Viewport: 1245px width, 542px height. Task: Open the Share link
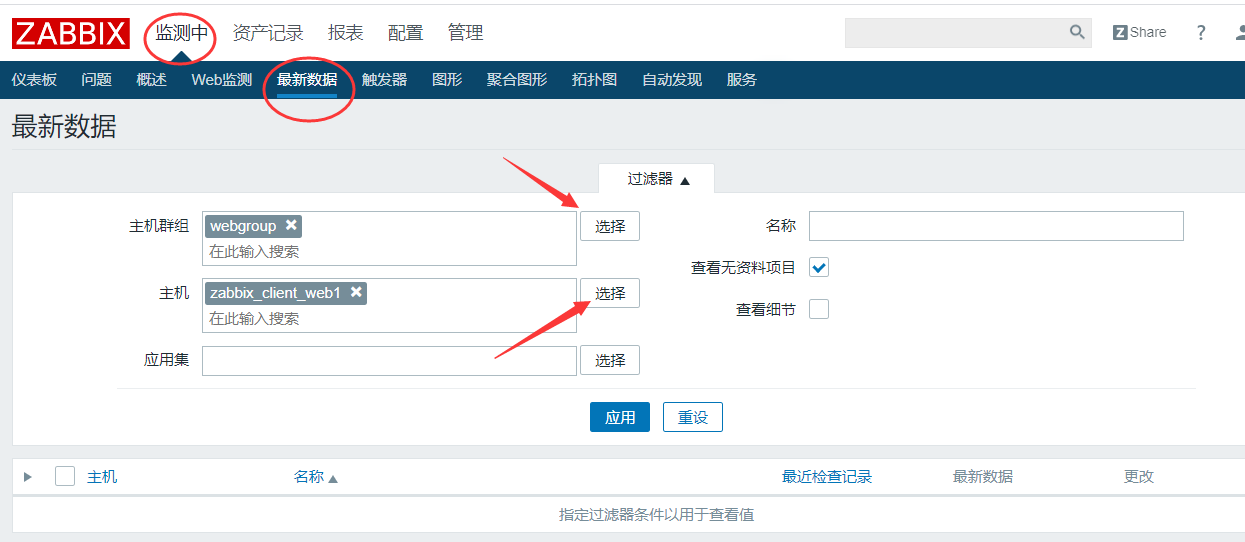[x=1139, y=32]
